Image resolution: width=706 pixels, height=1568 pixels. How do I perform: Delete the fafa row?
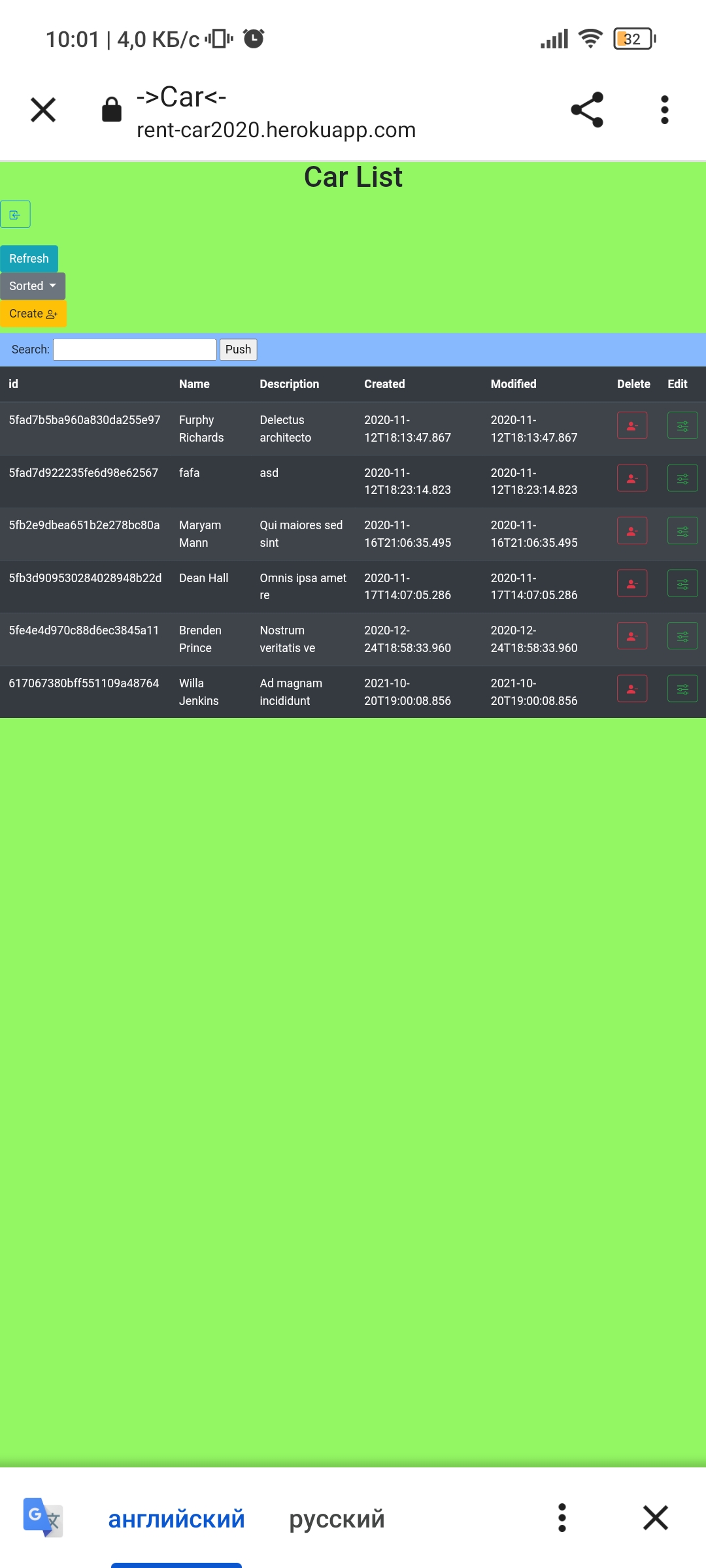coord(632,478)
